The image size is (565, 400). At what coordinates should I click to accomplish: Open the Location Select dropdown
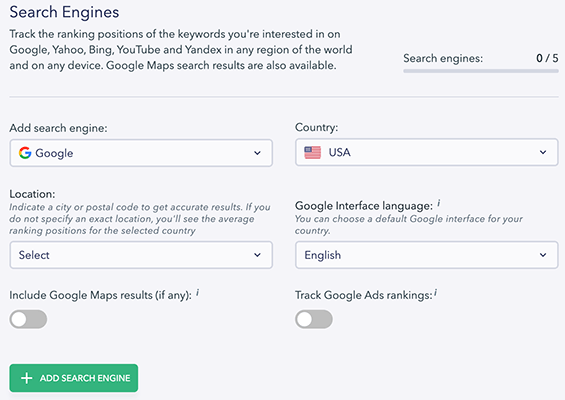(x=141, y=255)
